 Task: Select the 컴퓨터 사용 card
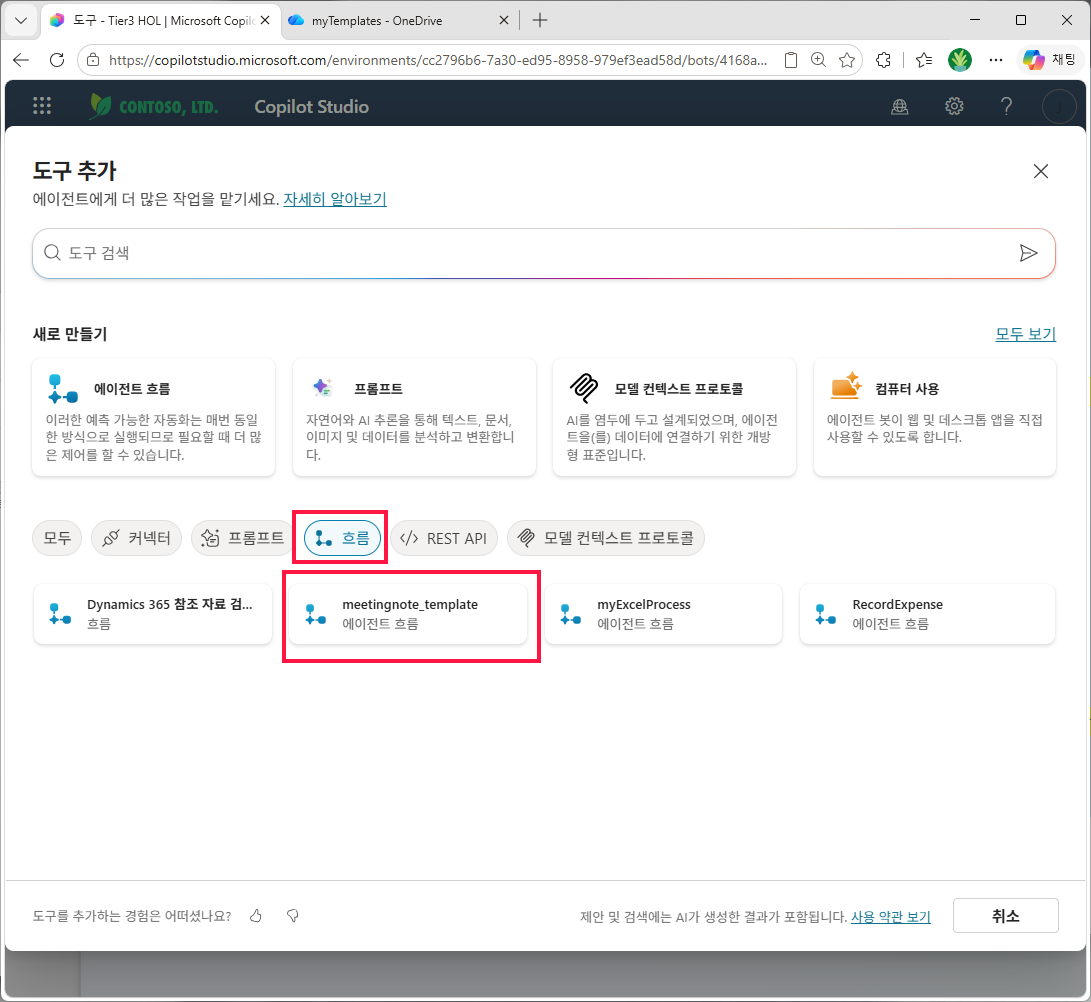(x=934, y=418)
